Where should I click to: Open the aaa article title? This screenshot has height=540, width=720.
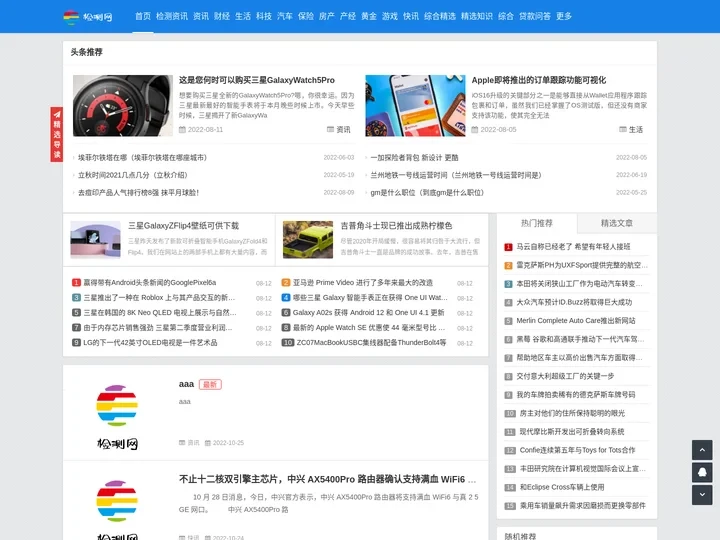tap(186, 384)
